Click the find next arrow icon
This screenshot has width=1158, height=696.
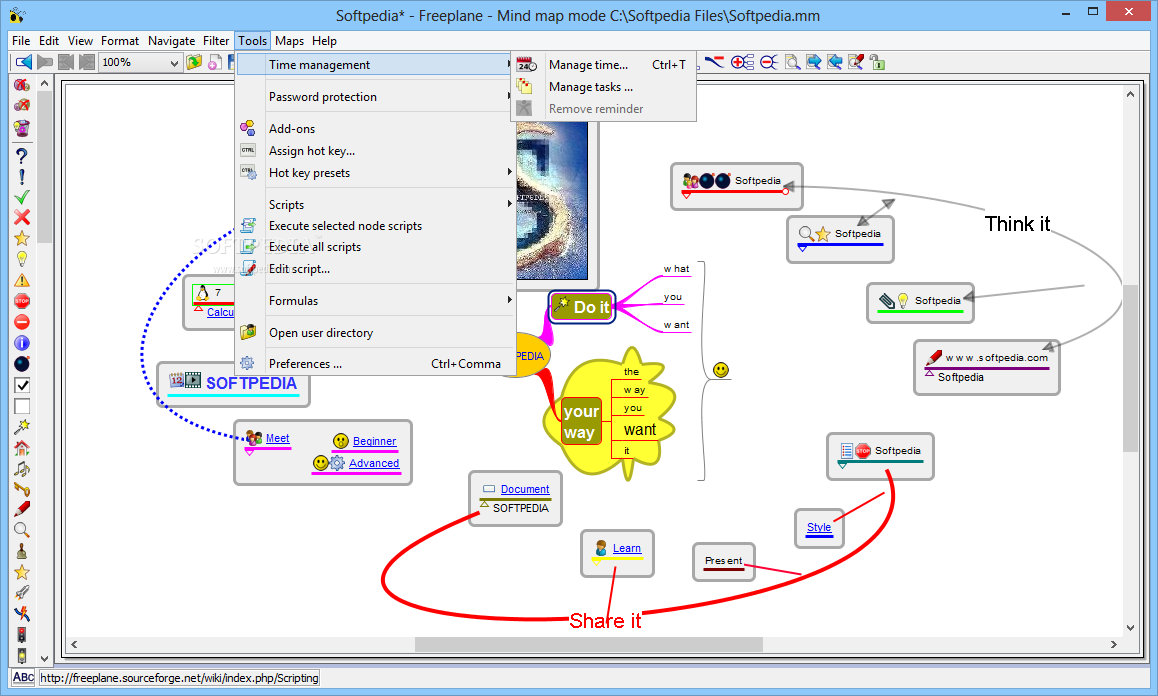click(814, 62)
